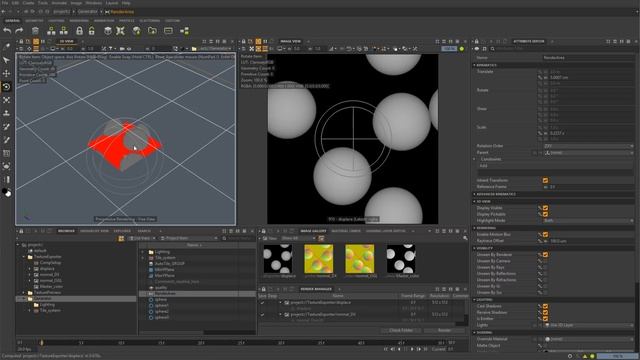This screenshot has height=360, width=640.
Task: Switch to the Hierarchy View tab
Action: click(x=94, y=231)
